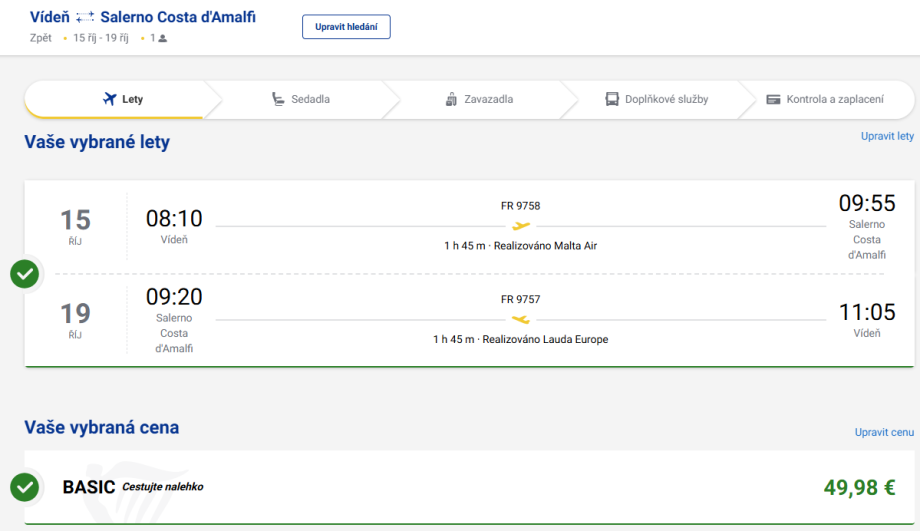
Task: Click yellow plane icon under FR 9757
Action: 521,319
